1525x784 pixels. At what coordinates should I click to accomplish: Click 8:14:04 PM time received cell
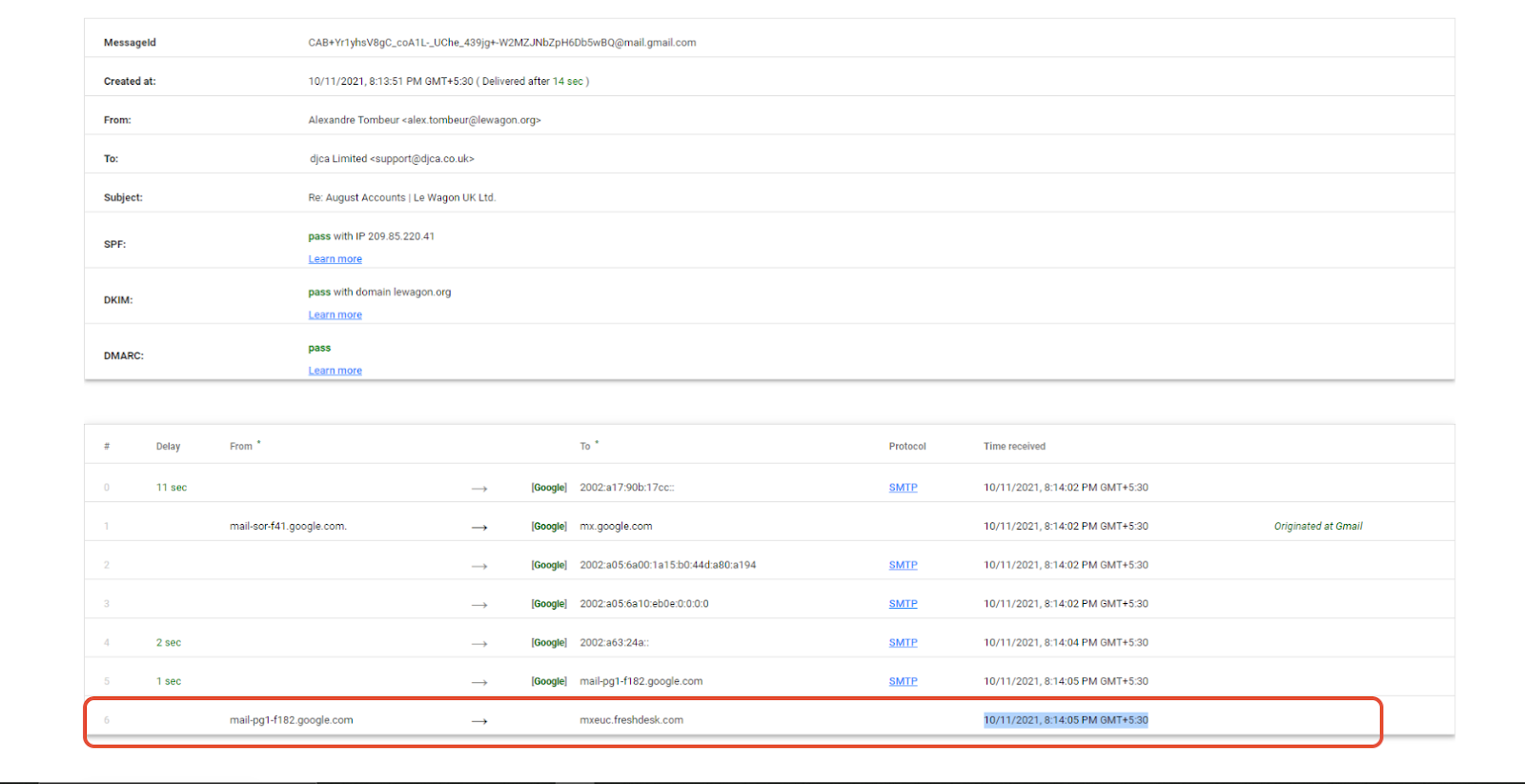pyautogui.click(x=1066, y=643)
